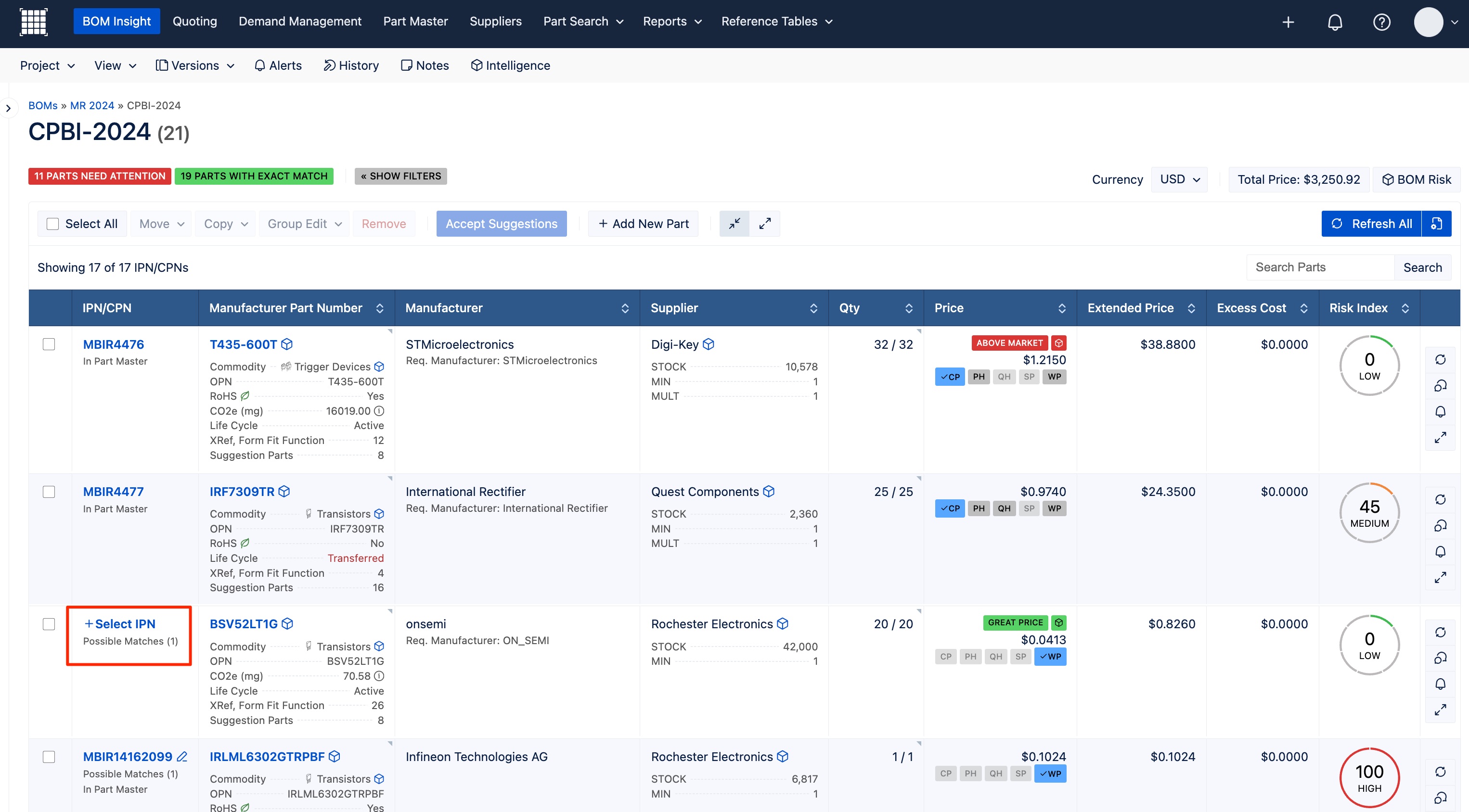Screen dimensions: 1469x812
Task: Click the 45 MEDIUM risk index gauge
Action: (x=1369, y=513)
